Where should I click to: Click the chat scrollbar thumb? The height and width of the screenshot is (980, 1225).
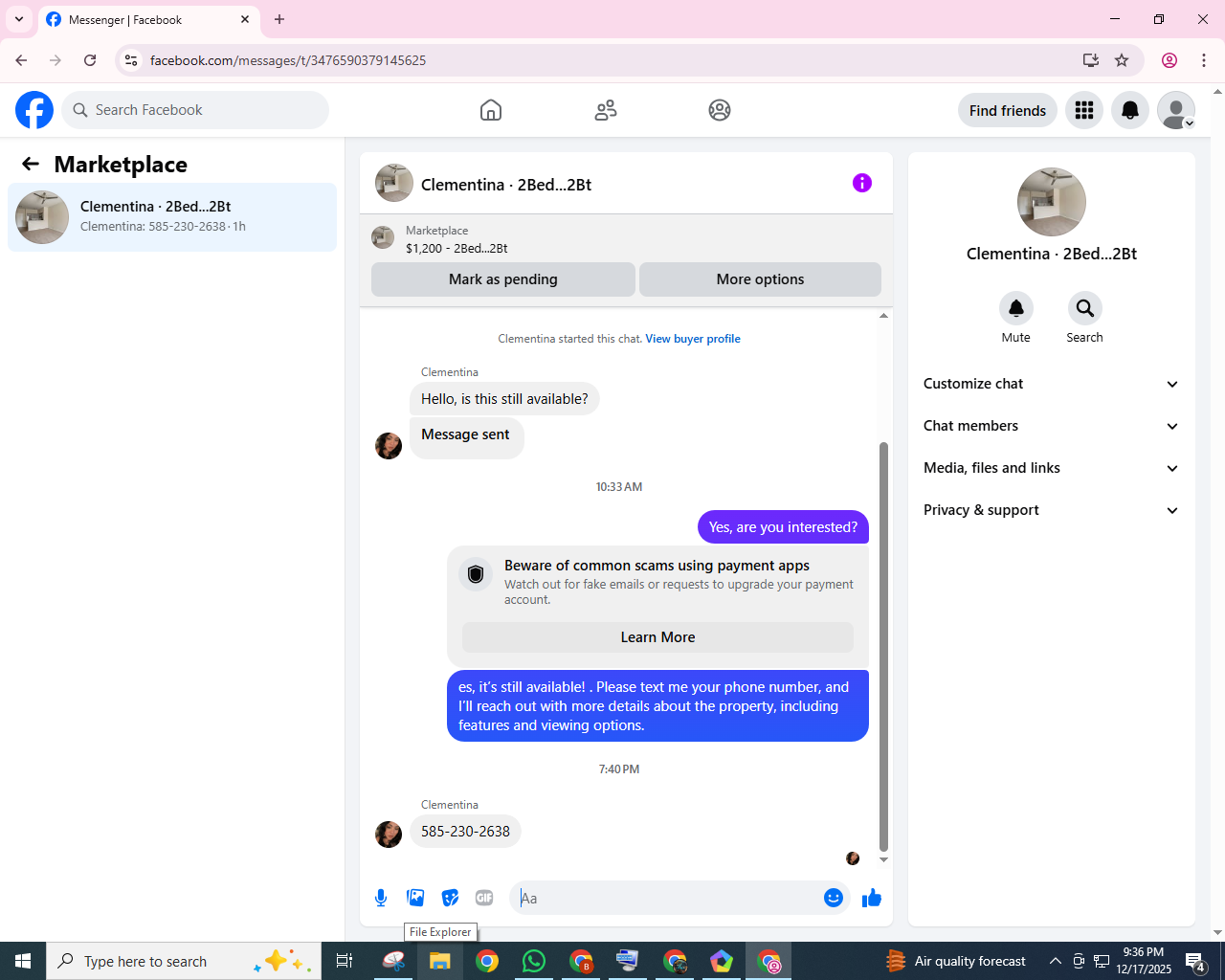[883, 646]
